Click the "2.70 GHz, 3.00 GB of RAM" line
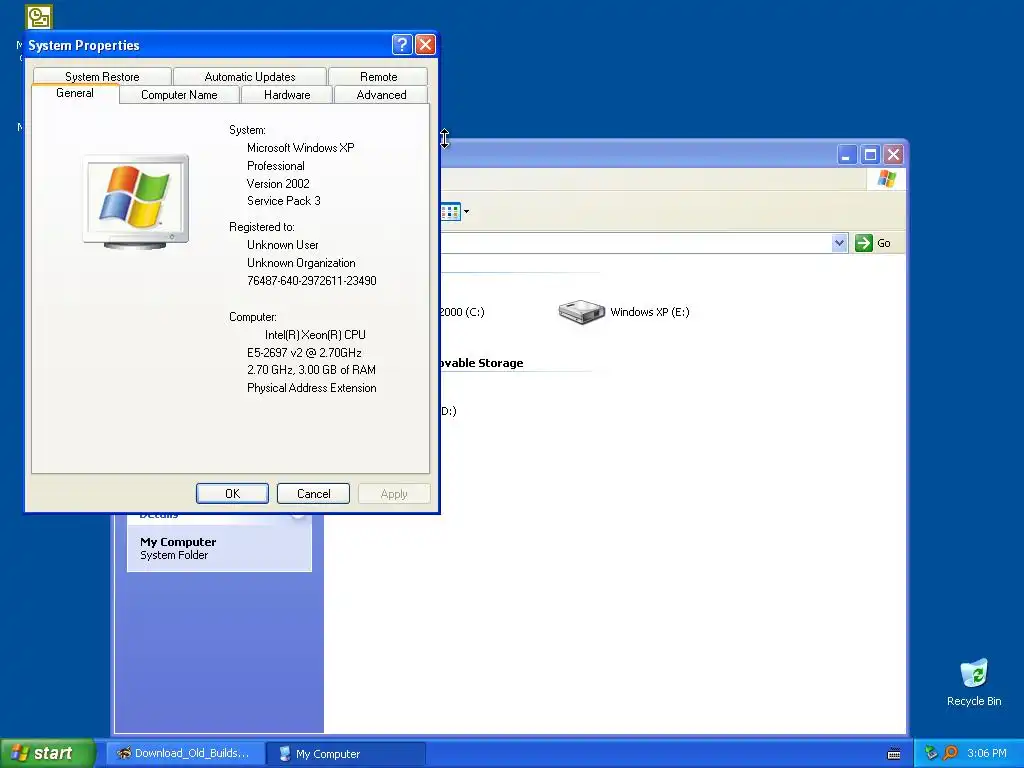This screenshot has height=768, width=1024. [x=312, y=370]
